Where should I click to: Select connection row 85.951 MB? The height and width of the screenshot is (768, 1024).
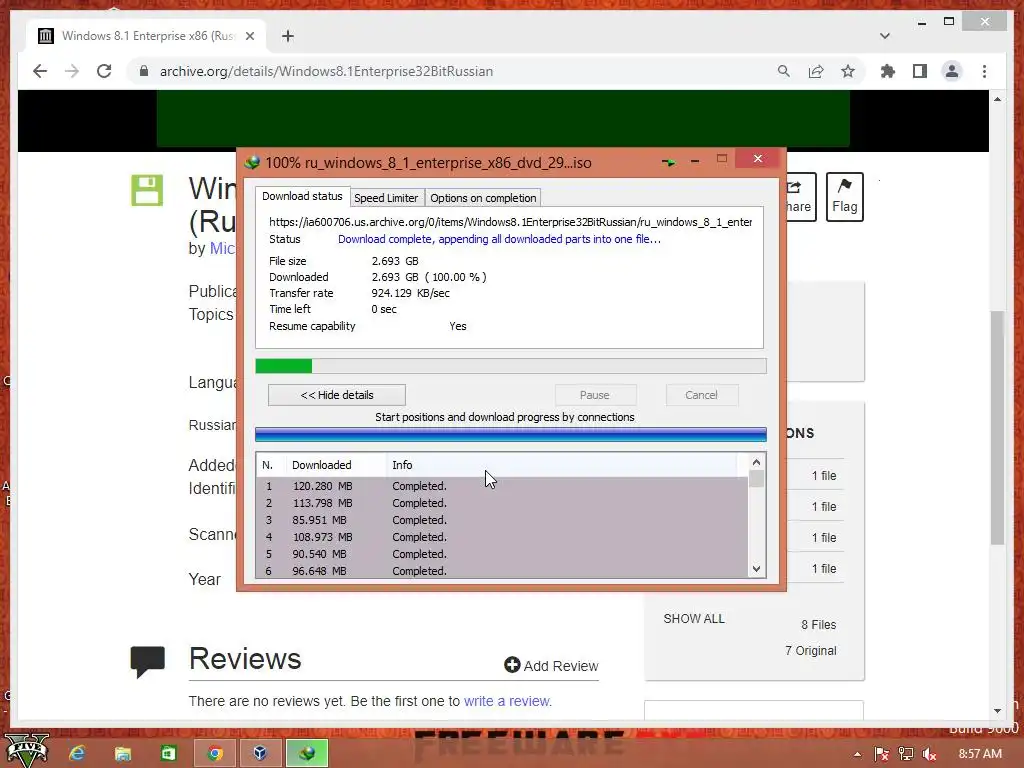point(502,520)
